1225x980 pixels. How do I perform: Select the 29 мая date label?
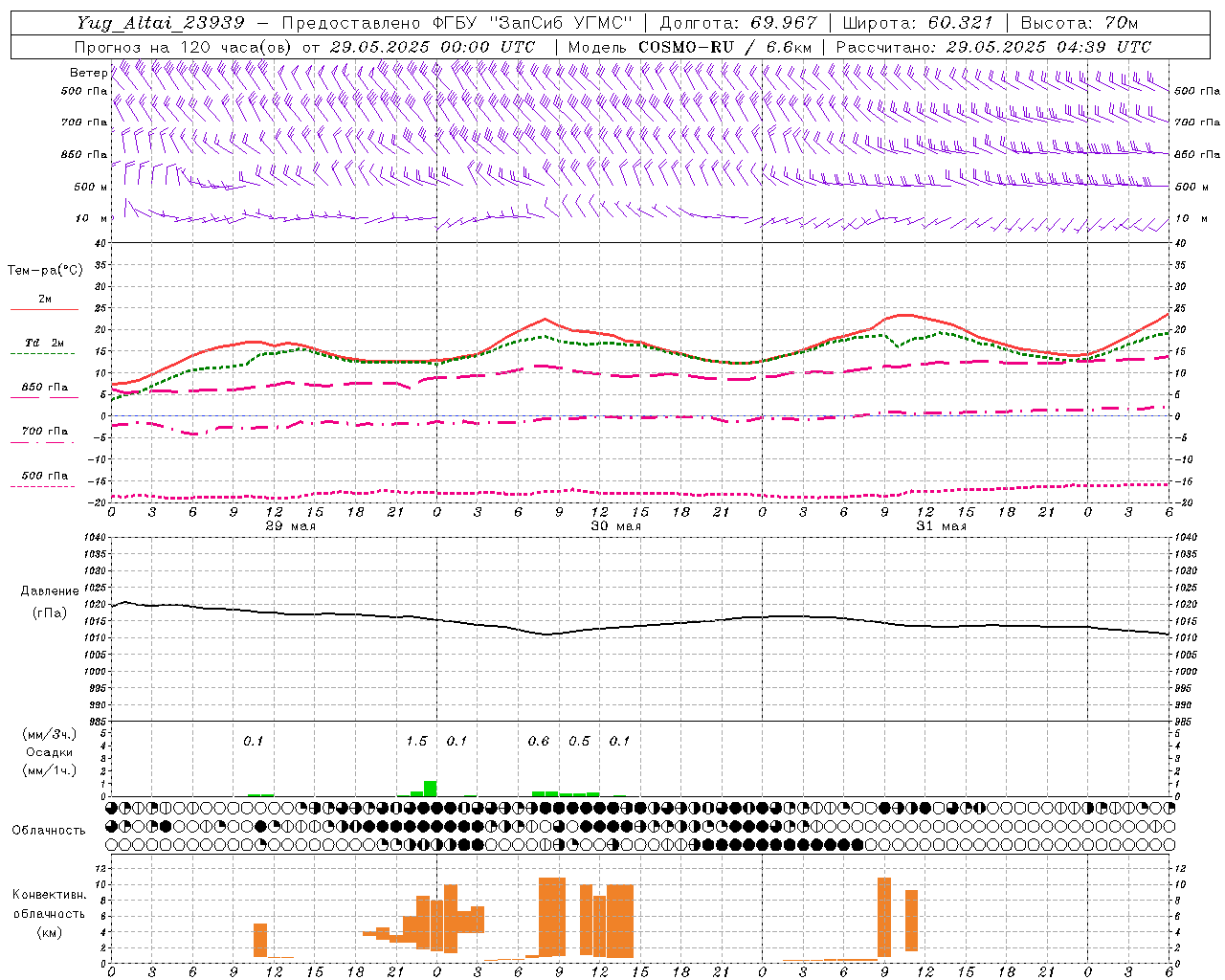[x=290, y=526]
